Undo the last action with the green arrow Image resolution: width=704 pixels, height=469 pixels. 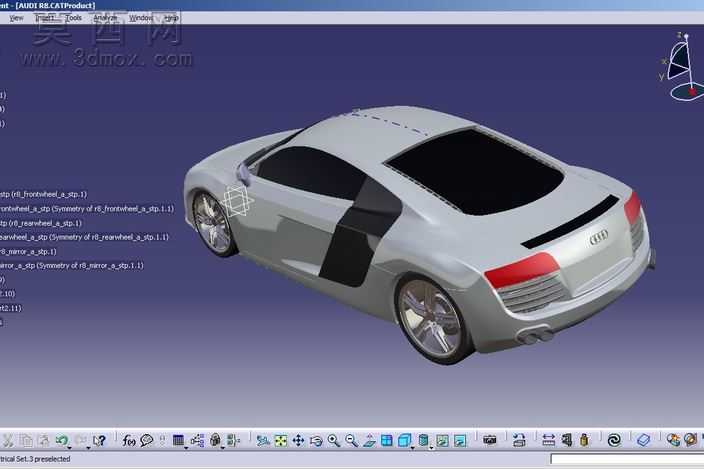pos(62,440)
